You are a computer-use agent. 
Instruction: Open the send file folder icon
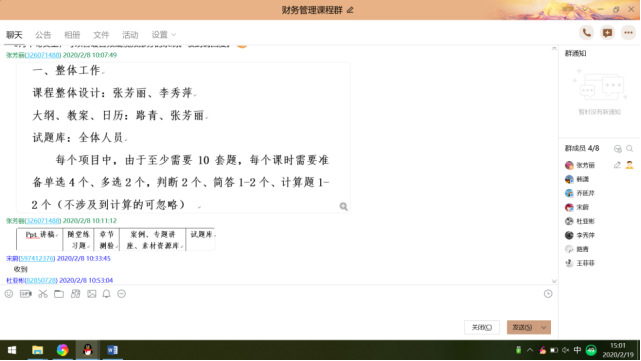59,294
